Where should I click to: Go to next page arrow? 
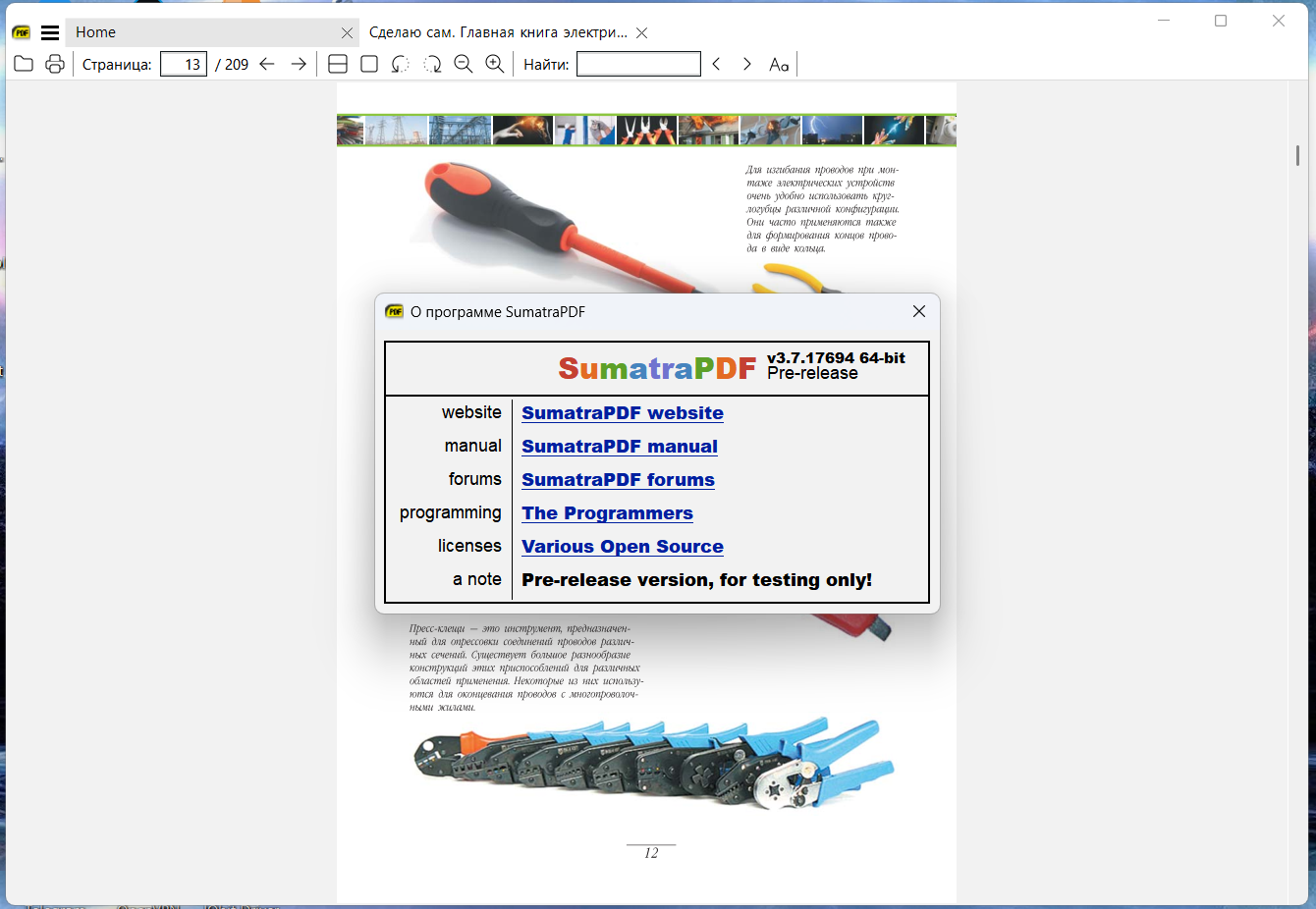coord(299,64)
